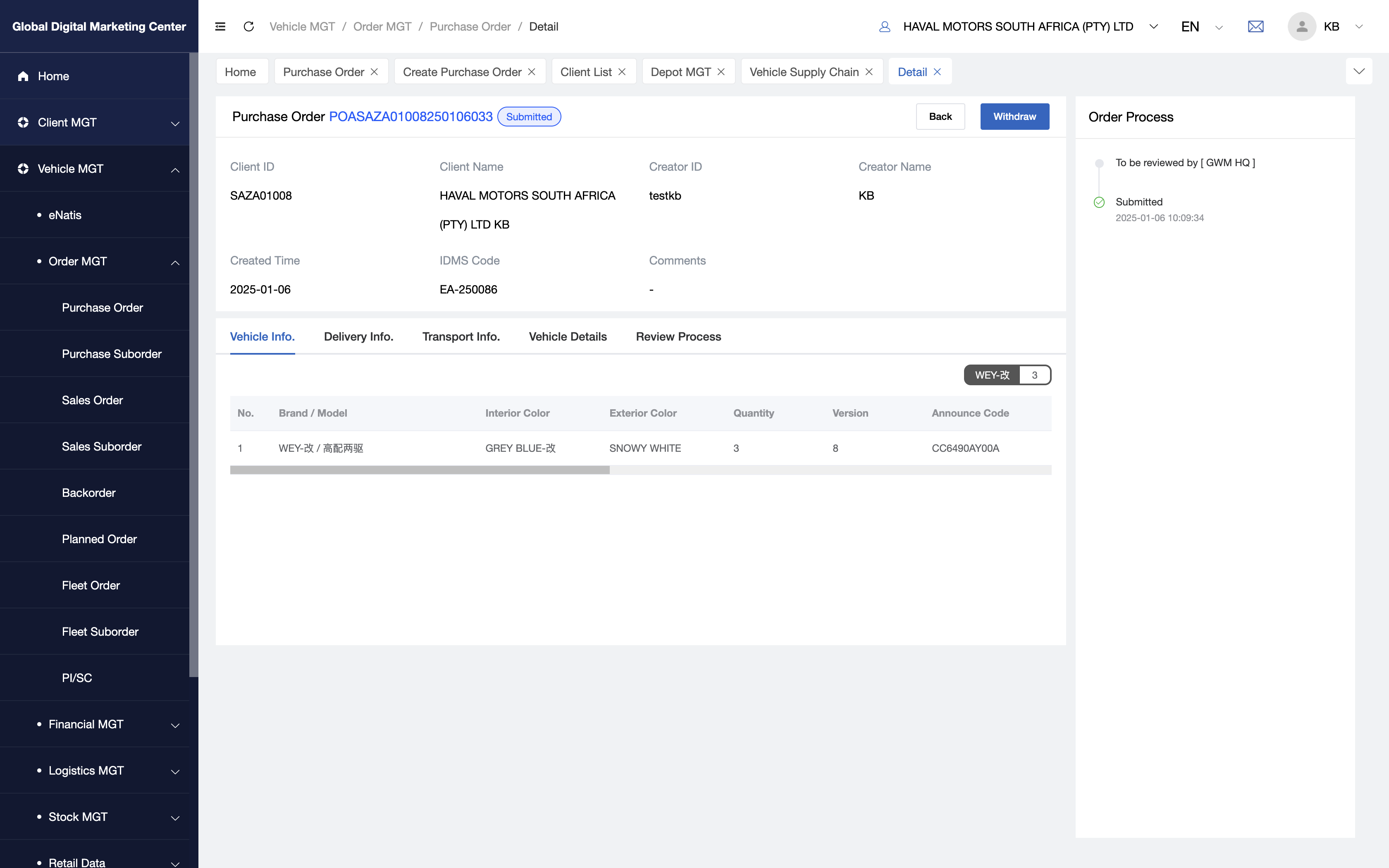The height and width of the screenshot is (868, 1389).
Task: Click Purchase Order in the breadcrumb
Action: coord(470,26)
